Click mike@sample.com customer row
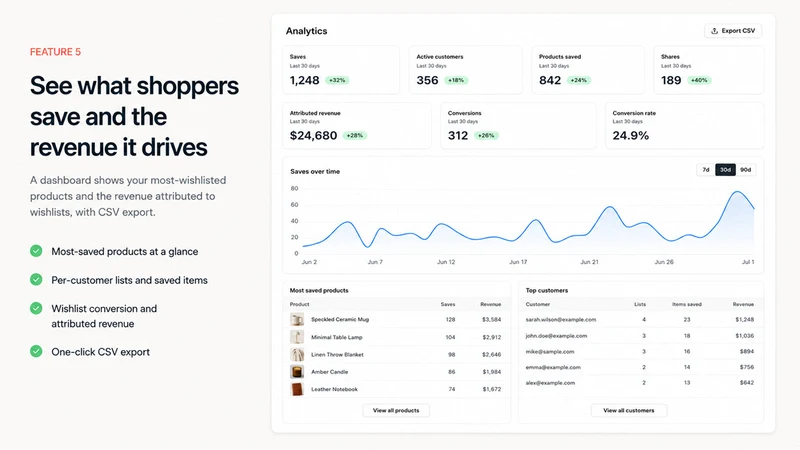The image size is (800, 450). (x=640, y=352)
